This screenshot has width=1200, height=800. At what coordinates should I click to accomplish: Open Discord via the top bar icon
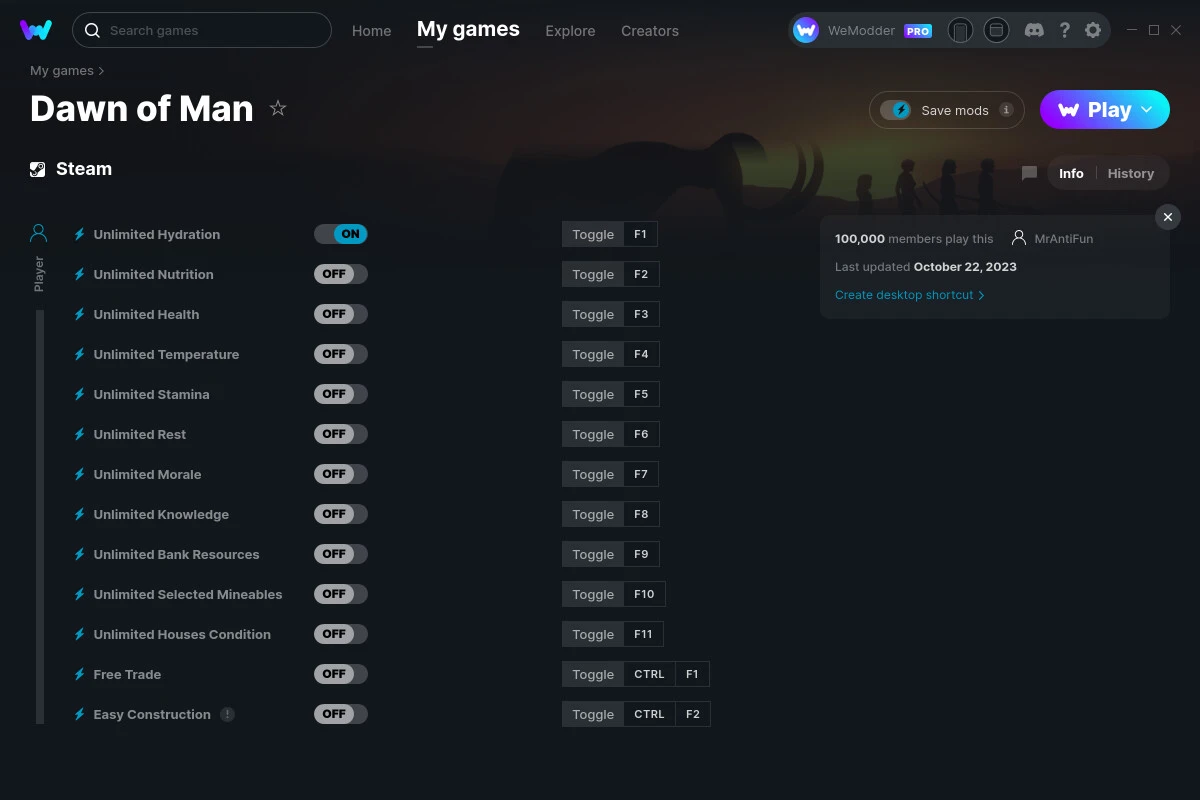tap(1034, 30)
